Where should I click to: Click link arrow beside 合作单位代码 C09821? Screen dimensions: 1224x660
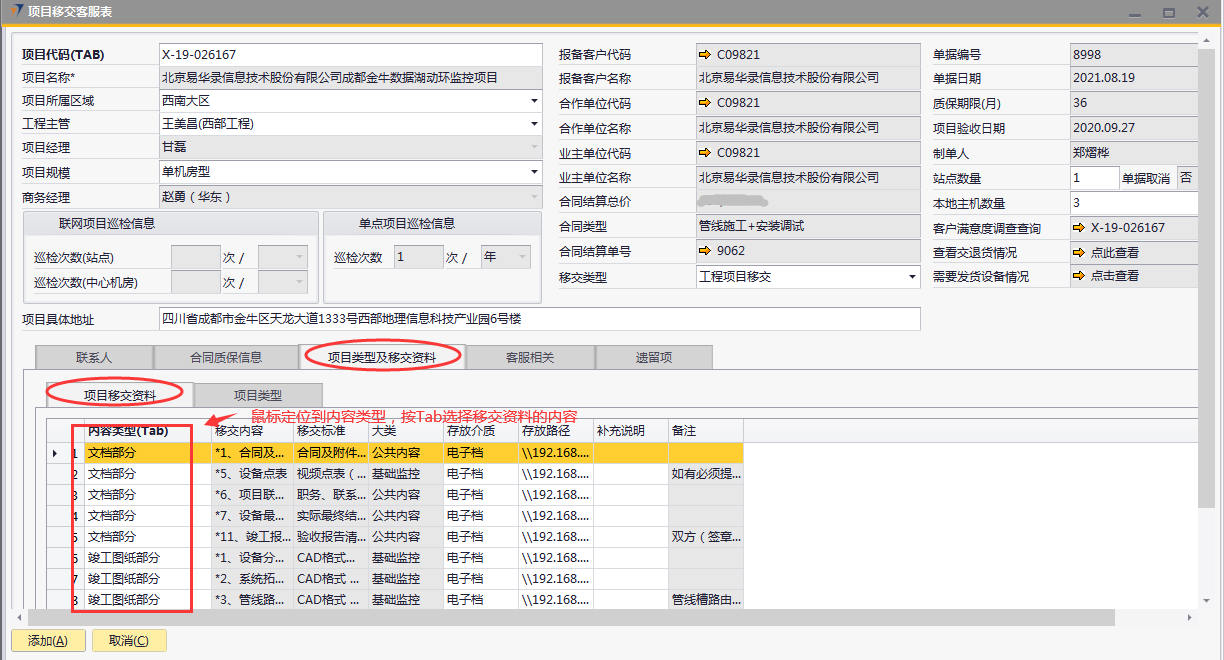[705, 103]
